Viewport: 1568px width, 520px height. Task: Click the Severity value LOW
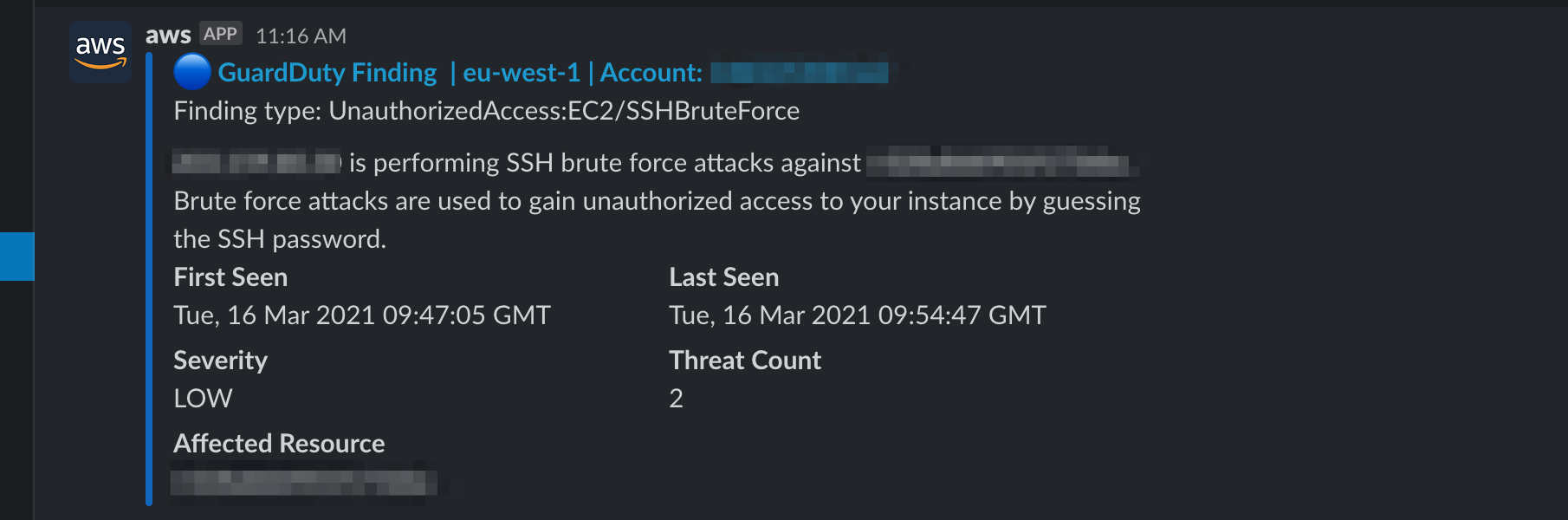(x=203, y=399)
